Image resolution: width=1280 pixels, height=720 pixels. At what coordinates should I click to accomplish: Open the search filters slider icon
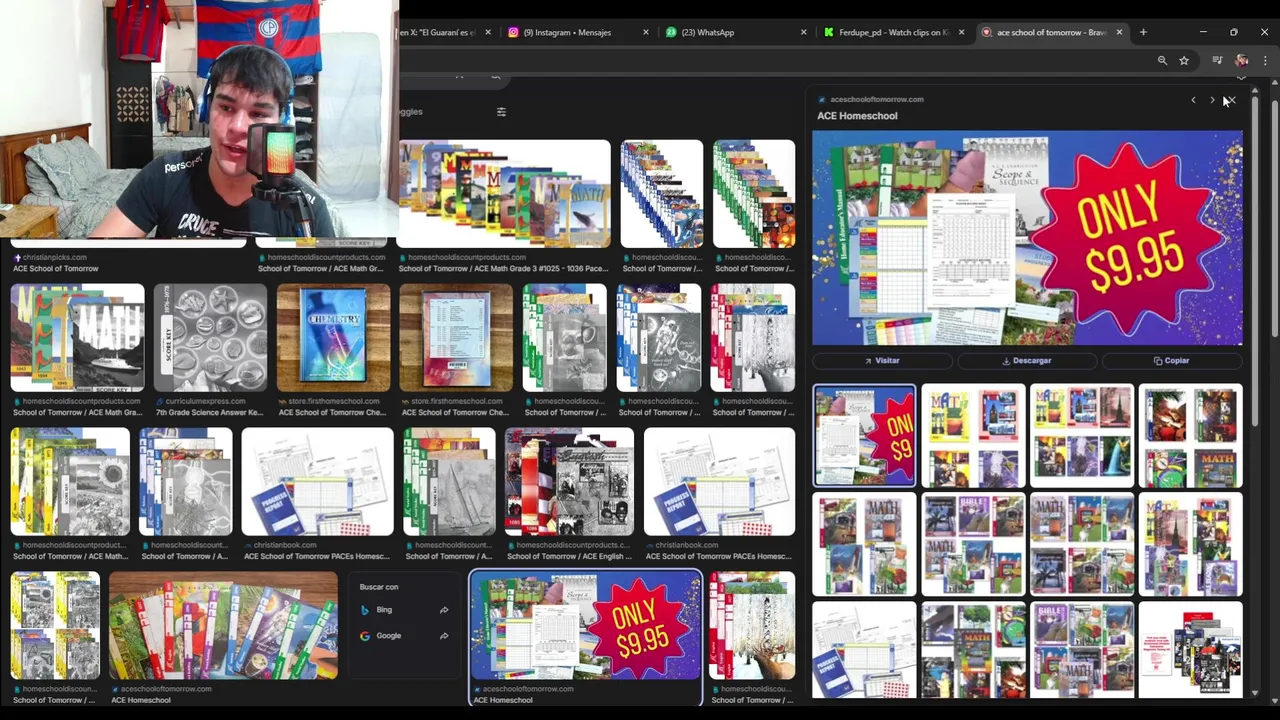click(501, 112)
